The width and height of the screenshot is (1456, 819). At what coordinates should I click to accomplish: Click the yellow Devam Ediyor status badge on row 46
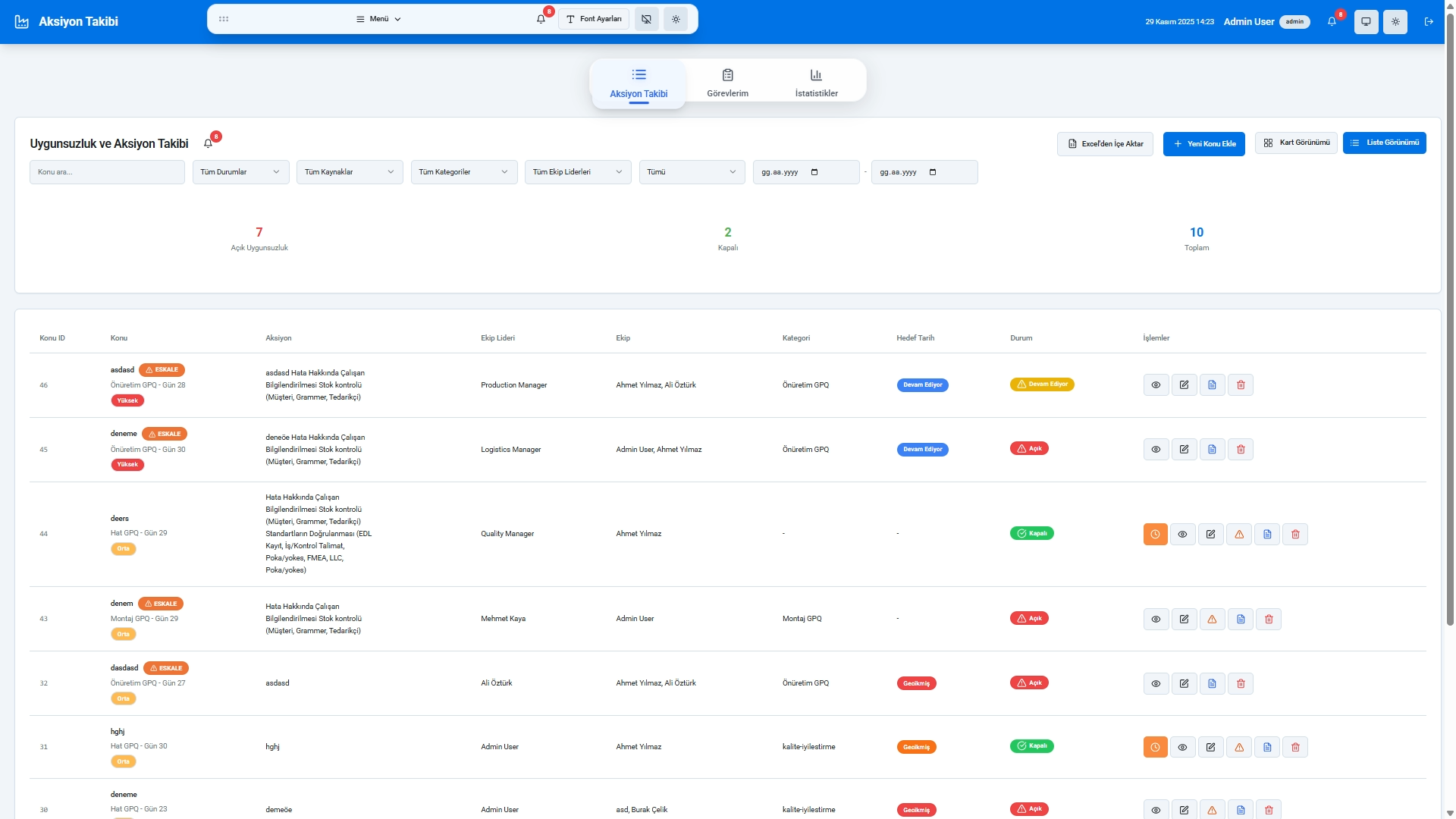(1042, 384)
